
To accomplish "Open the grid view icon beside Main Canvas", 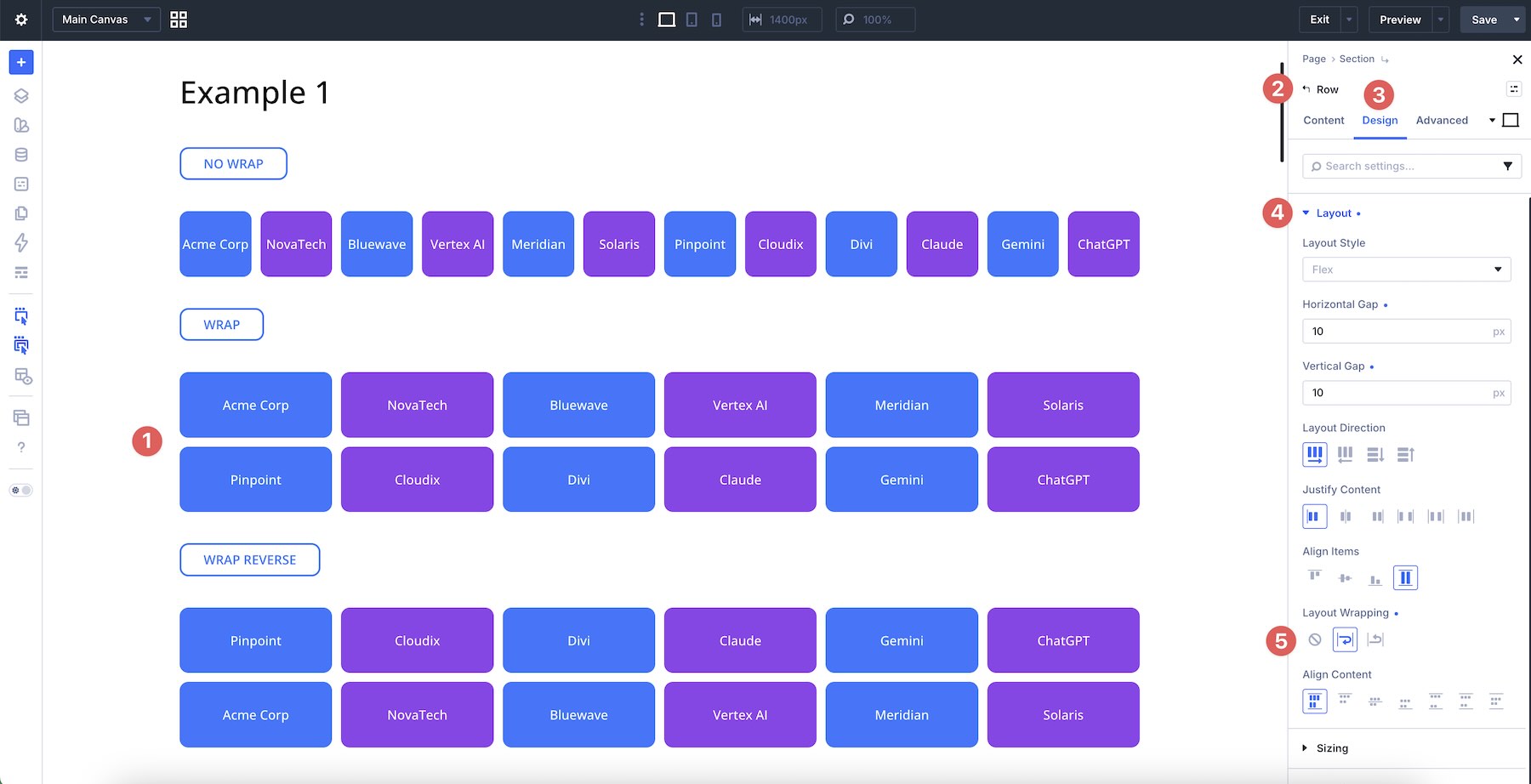I will coord(179,20).
